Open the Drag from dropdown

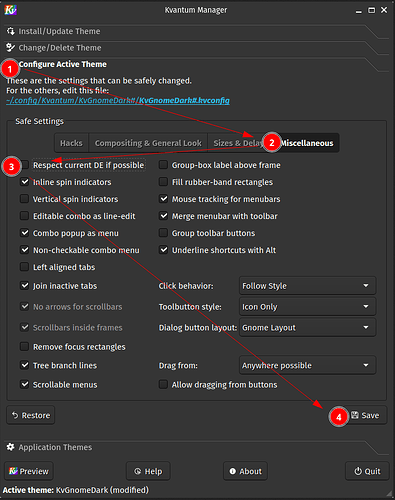pyautogui.click(x=307, y=365)
